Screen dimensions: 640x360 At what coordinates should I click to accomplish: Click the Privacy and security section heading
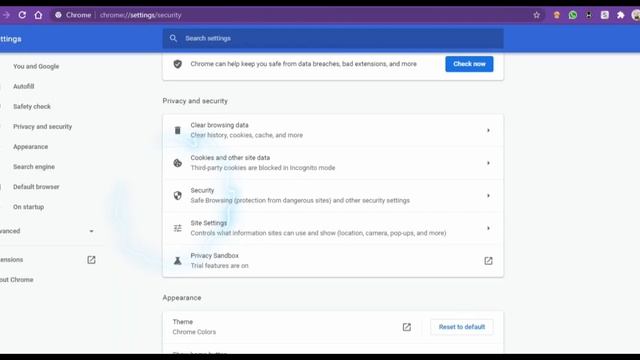[195, 101]
